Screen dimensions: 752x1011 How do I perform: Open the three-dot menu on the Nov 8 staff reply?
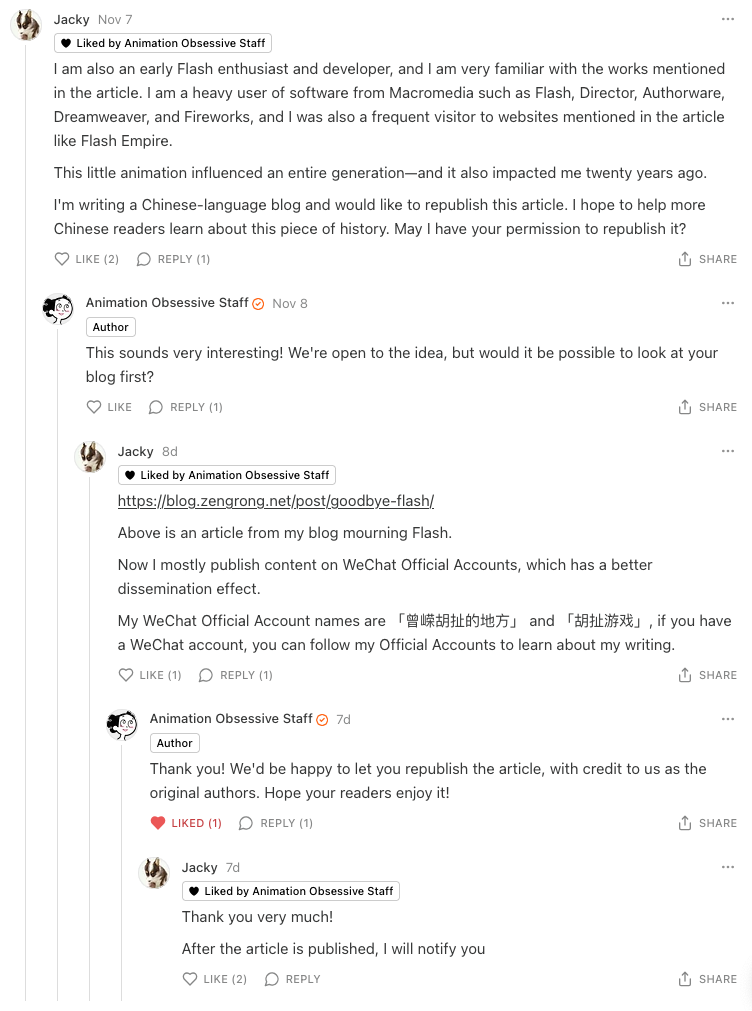(727, 302)
